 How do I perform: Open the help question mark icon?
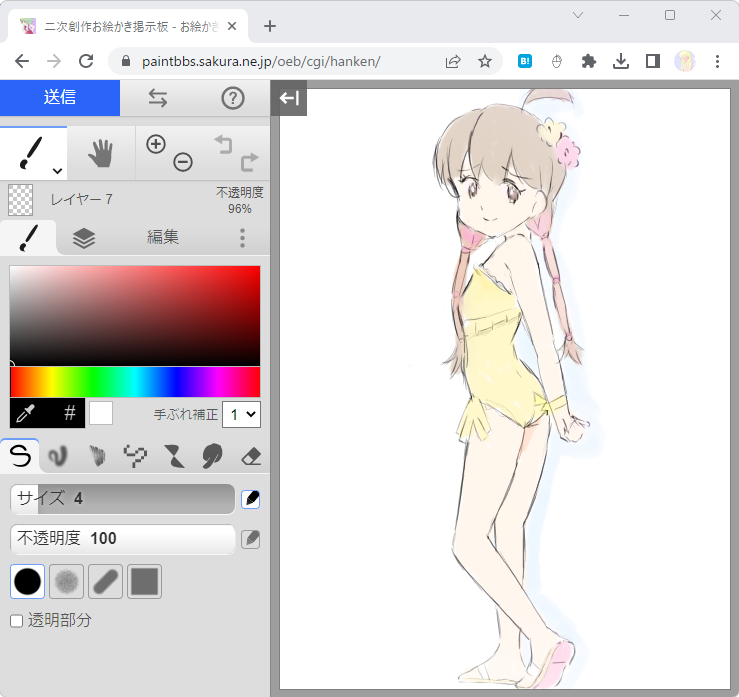click(x=233, y=98)
